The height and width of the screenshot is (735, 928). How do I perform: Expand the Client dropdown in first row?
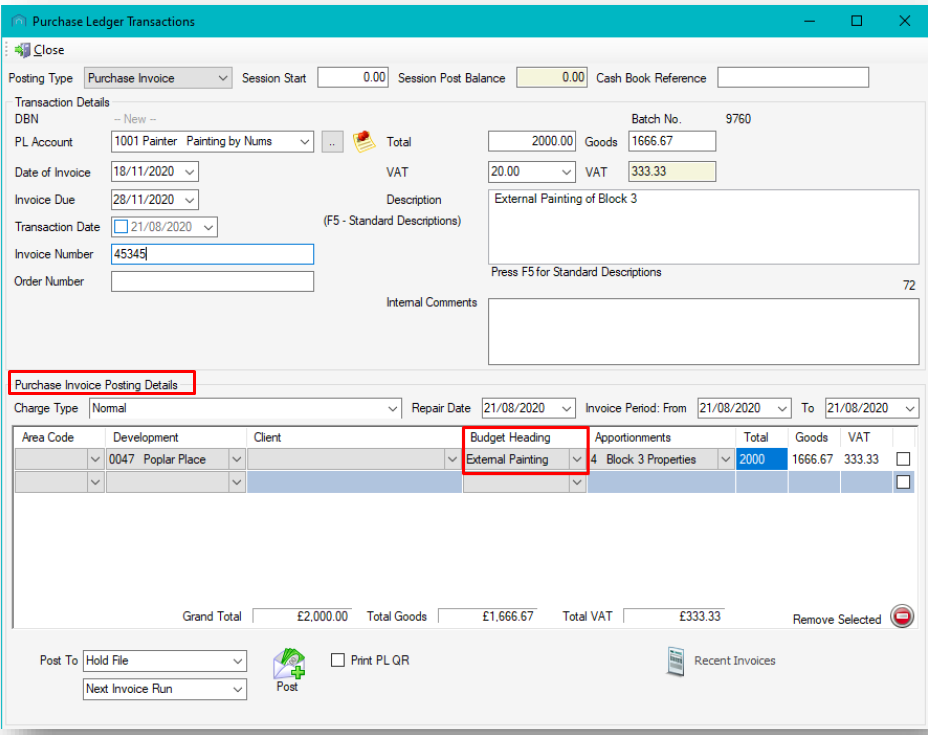click(452, 459)
